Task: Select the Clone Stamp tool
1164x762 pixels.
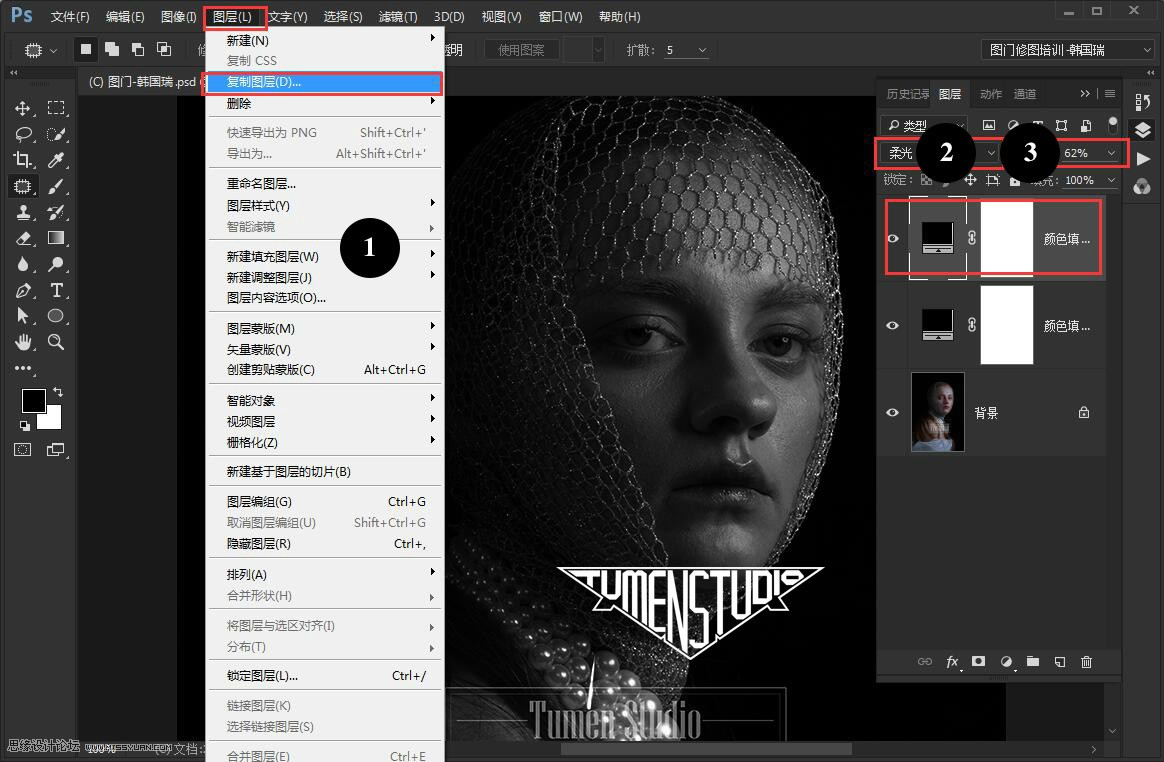Action: coord(23,212)
